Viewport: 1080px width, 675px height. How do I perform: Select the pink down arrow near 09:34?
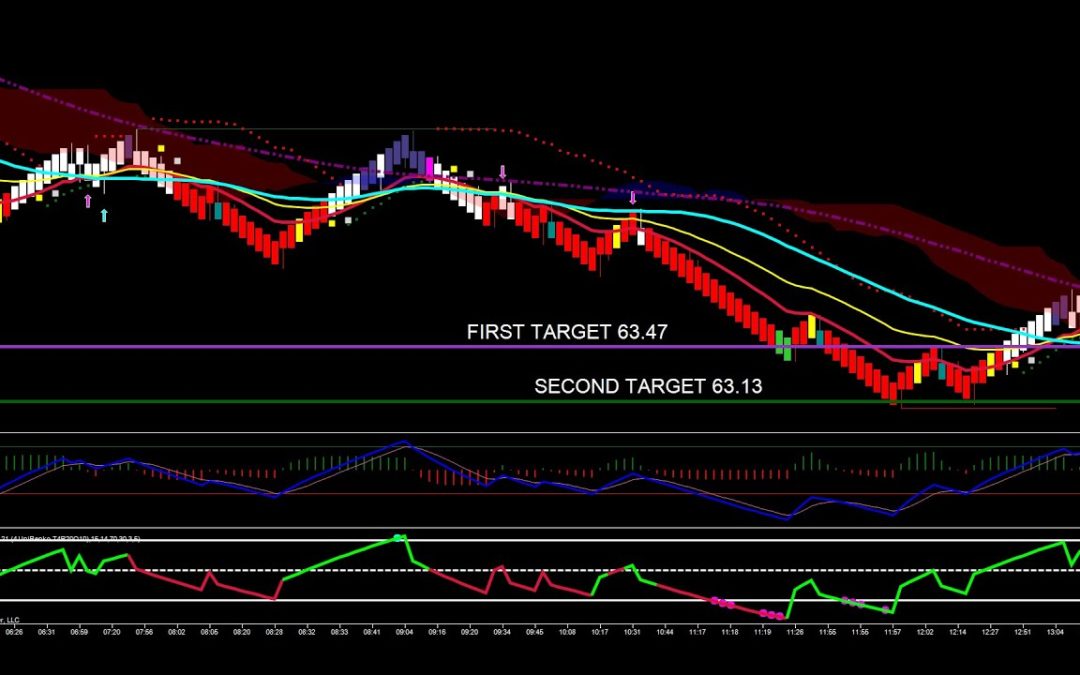(x=503, y=171)
